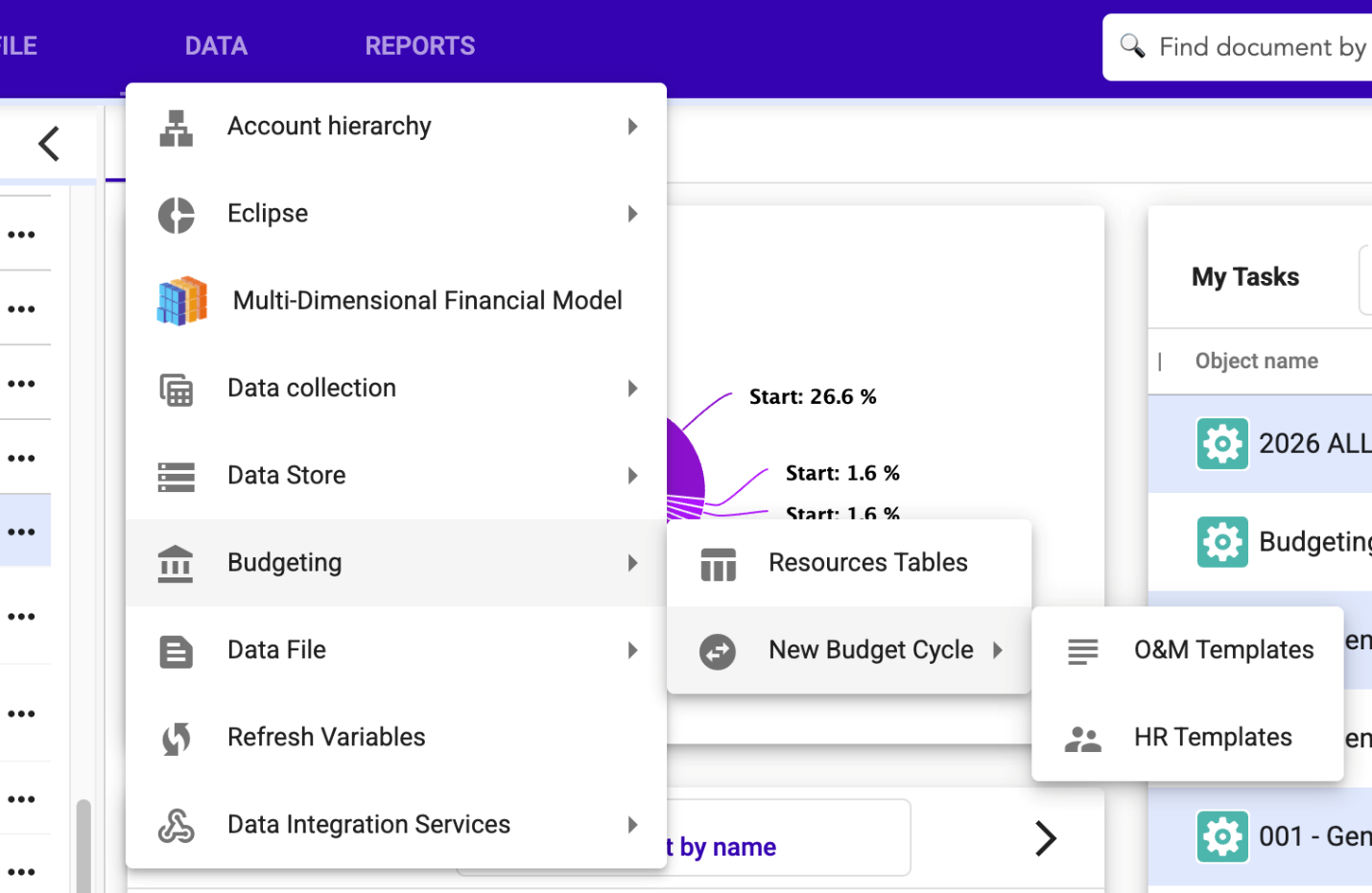Click the search magnifier icon
Image resolution: width=1372 pixels, height=893 pixels.
tap(1132, 45)
